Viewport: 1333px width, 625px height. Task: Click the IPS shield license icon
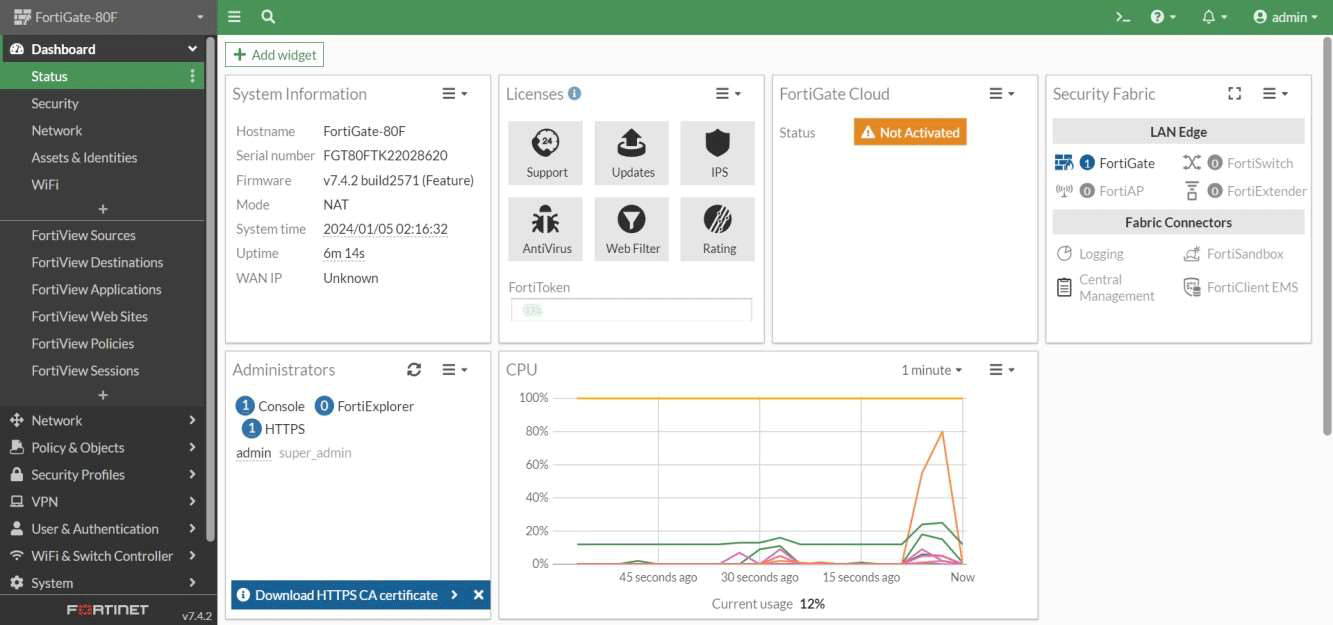tap(718, 153)
